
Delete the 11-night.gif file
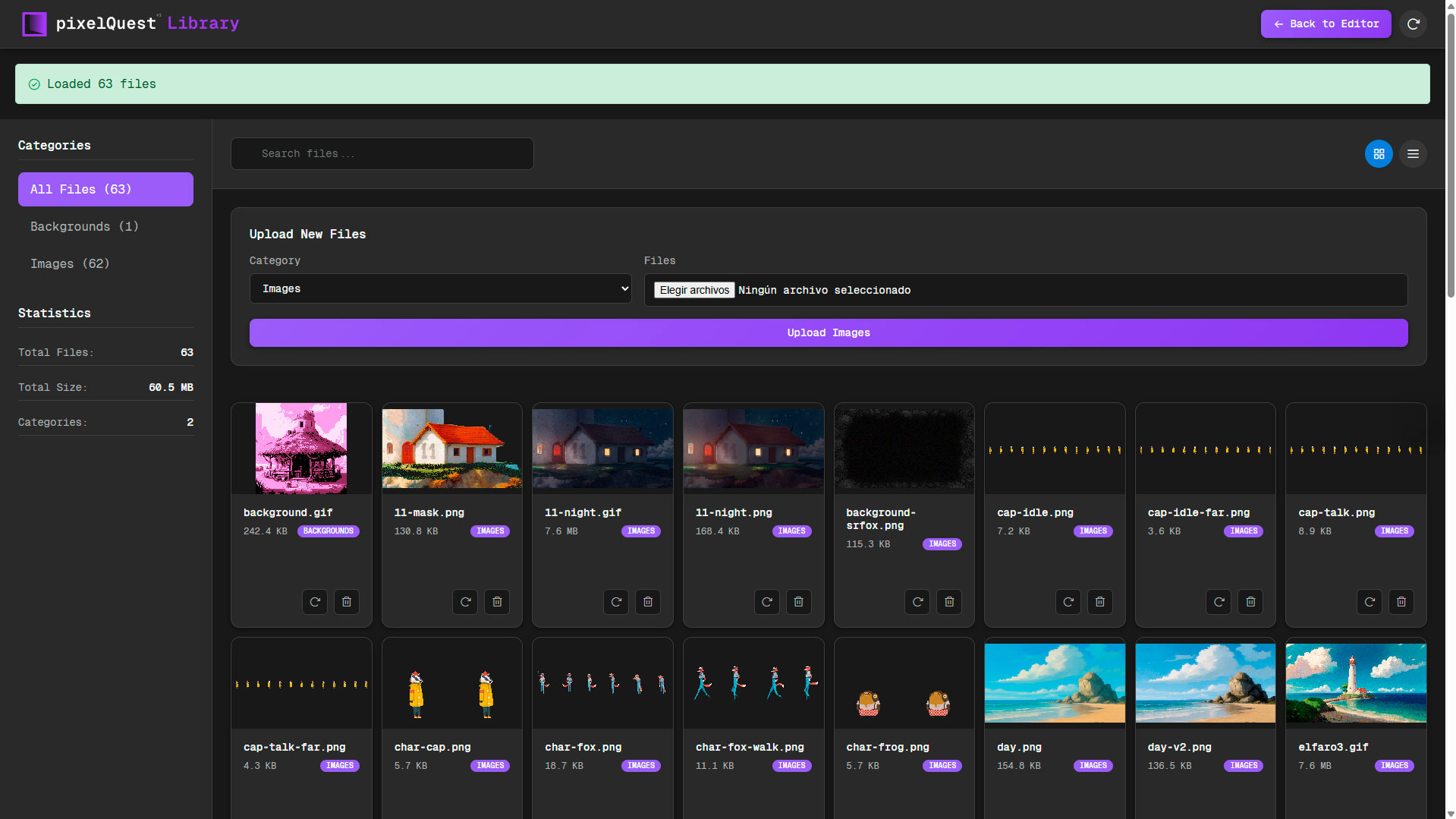[x=648, y=602]
